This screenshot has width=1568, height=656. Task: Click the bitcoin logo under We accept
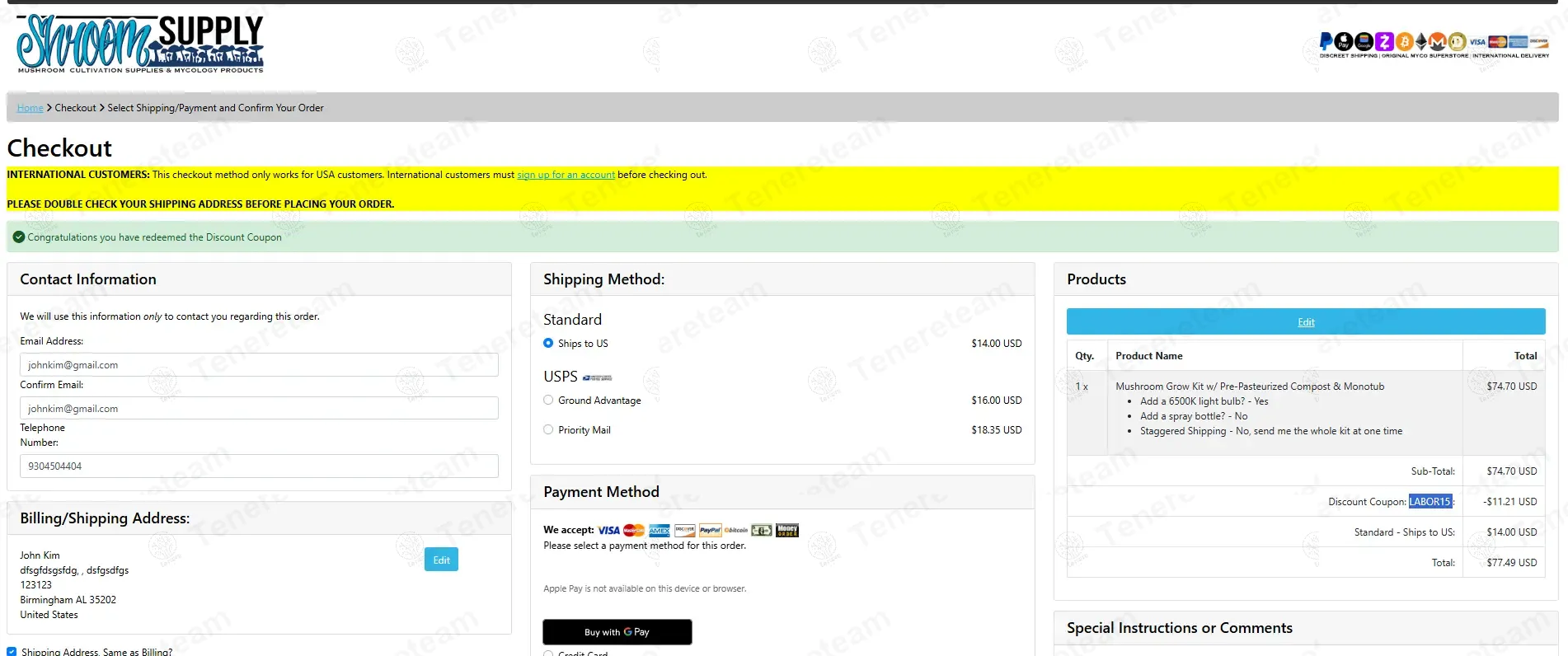coord(736,530)
